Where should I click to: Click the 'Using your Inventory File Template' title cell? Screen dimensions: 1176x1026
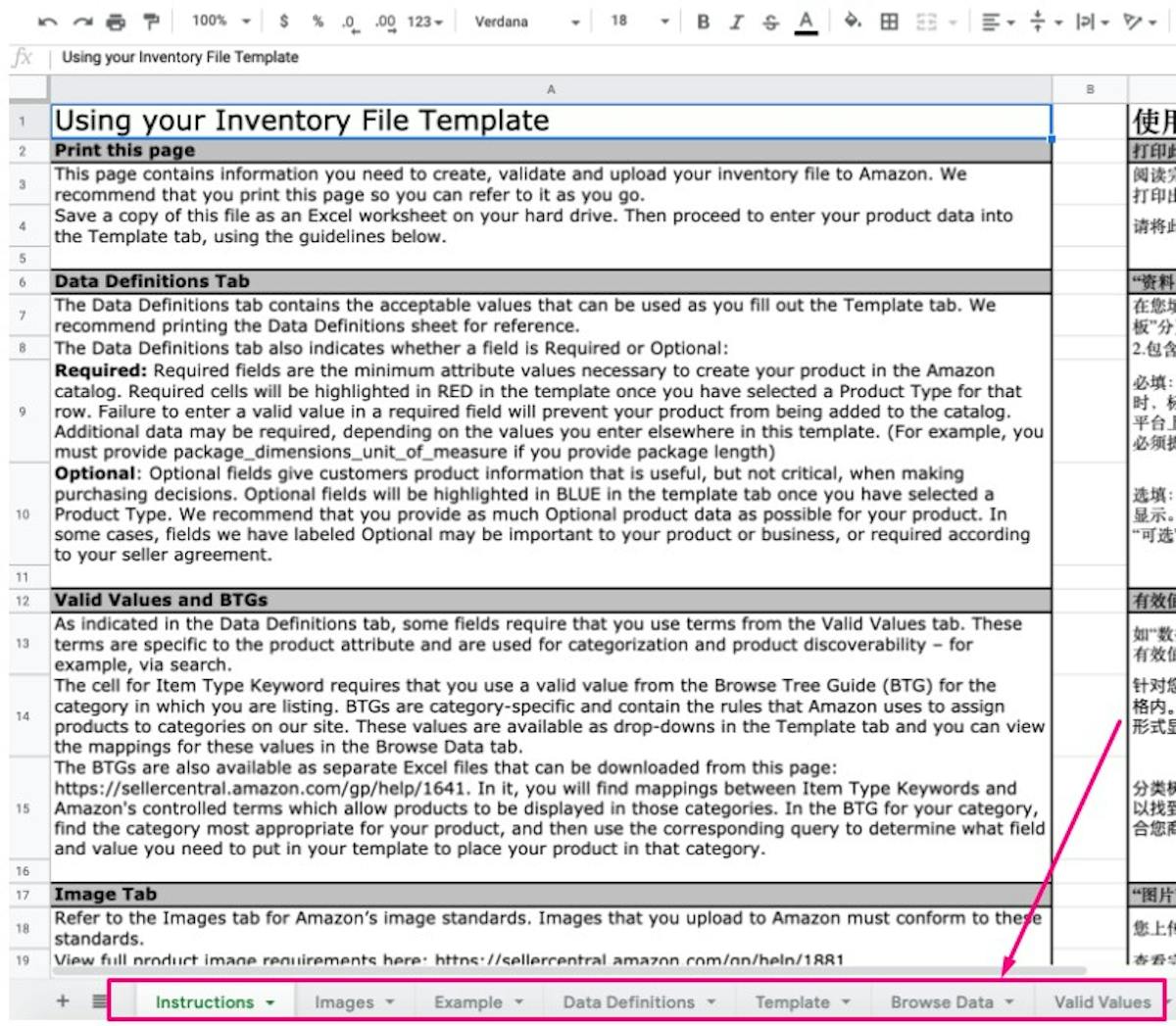tap(551, 122)
